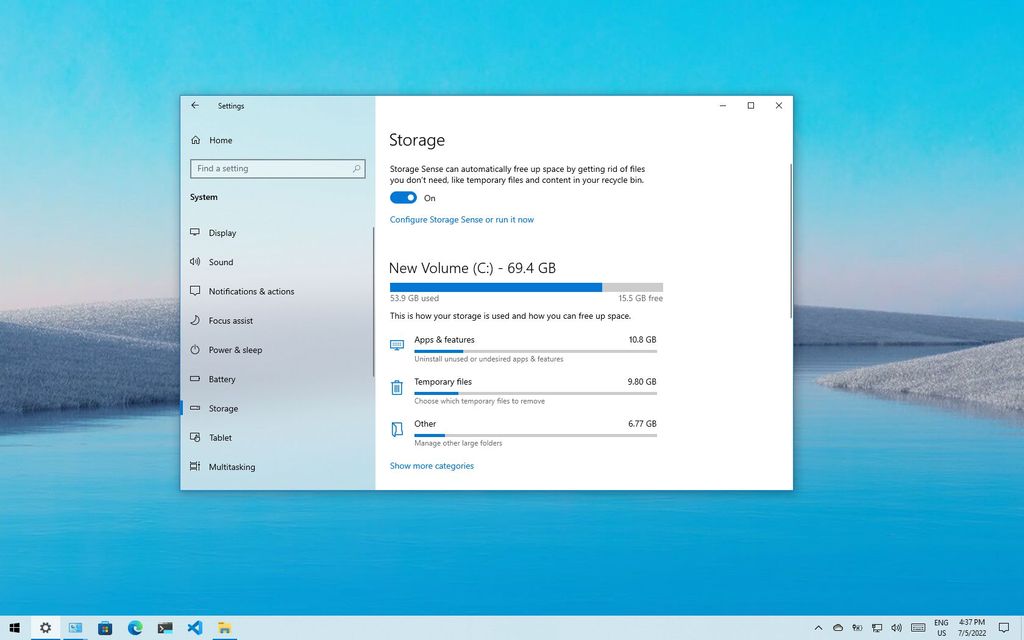Click the Home icon in Settings sidebar
Screen dimensions: 1024x640
pos(195,140)
